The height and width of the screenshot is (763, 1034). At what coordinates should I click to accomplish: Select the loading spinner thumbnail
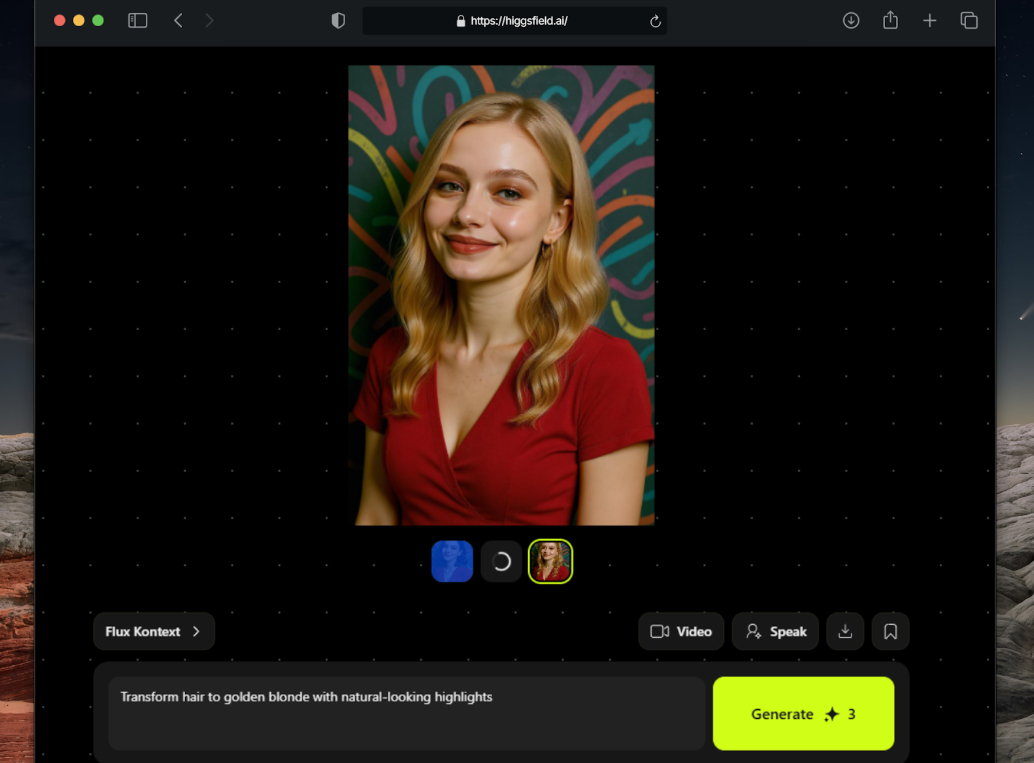[x=501, y=561]
